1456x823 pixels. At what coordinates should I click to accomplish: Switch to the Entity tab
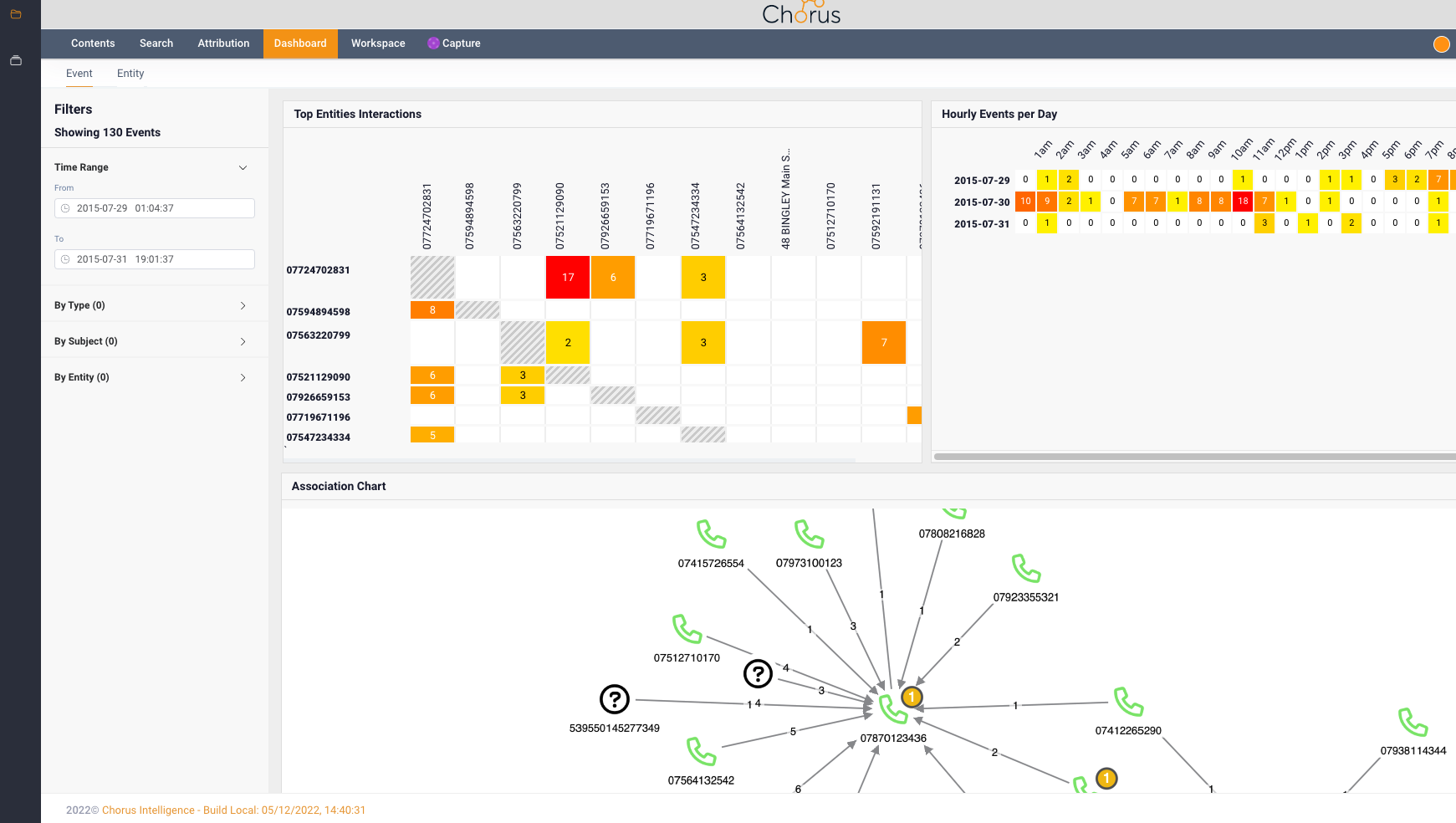(x=130, y=74)
